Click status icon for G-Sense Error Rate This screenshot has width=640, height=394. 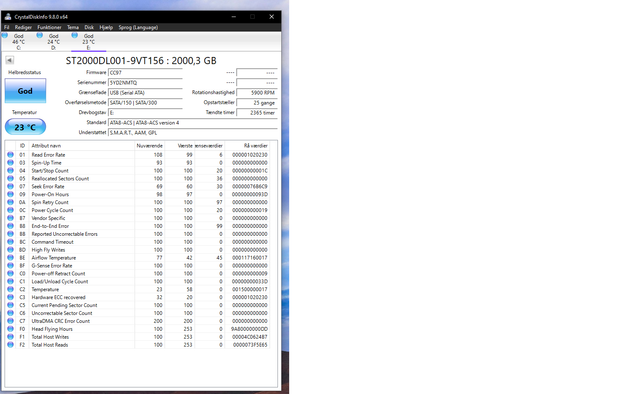(x=10, y=265)
